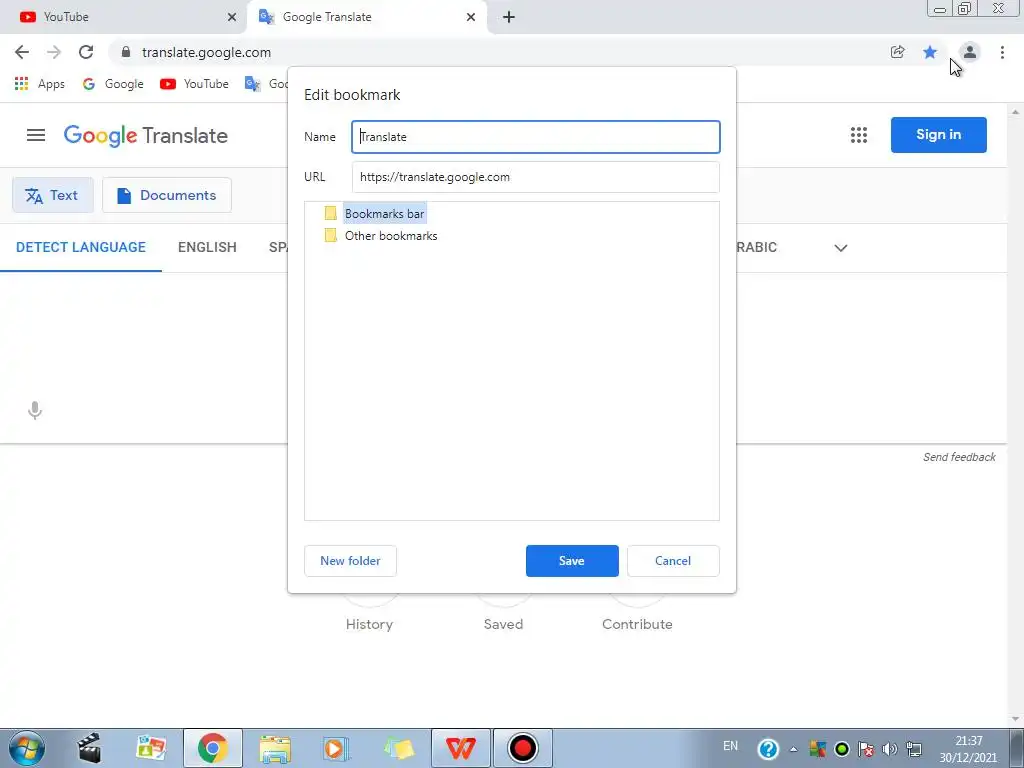Image resolution: width=1024 pixels, height=768 pixels.
Task: Open Saved translations
Action: (504, 624)
